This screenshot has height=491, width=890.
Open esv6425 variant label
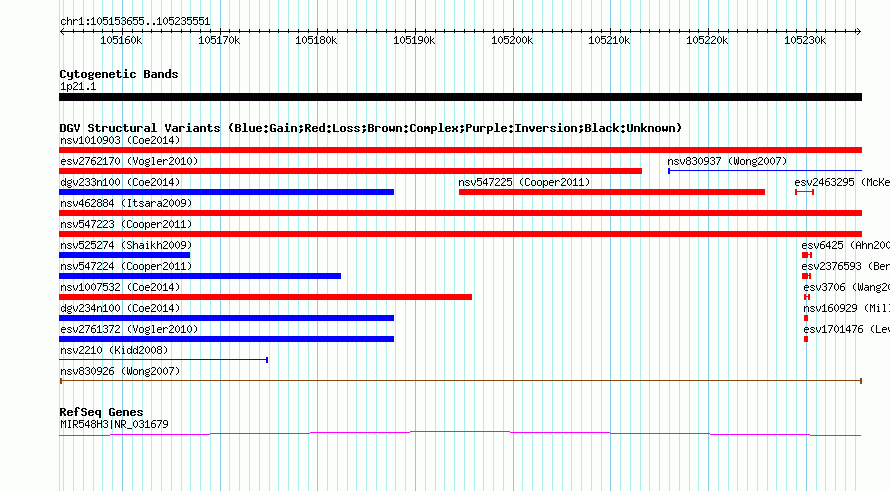click(x=846, y=245)
